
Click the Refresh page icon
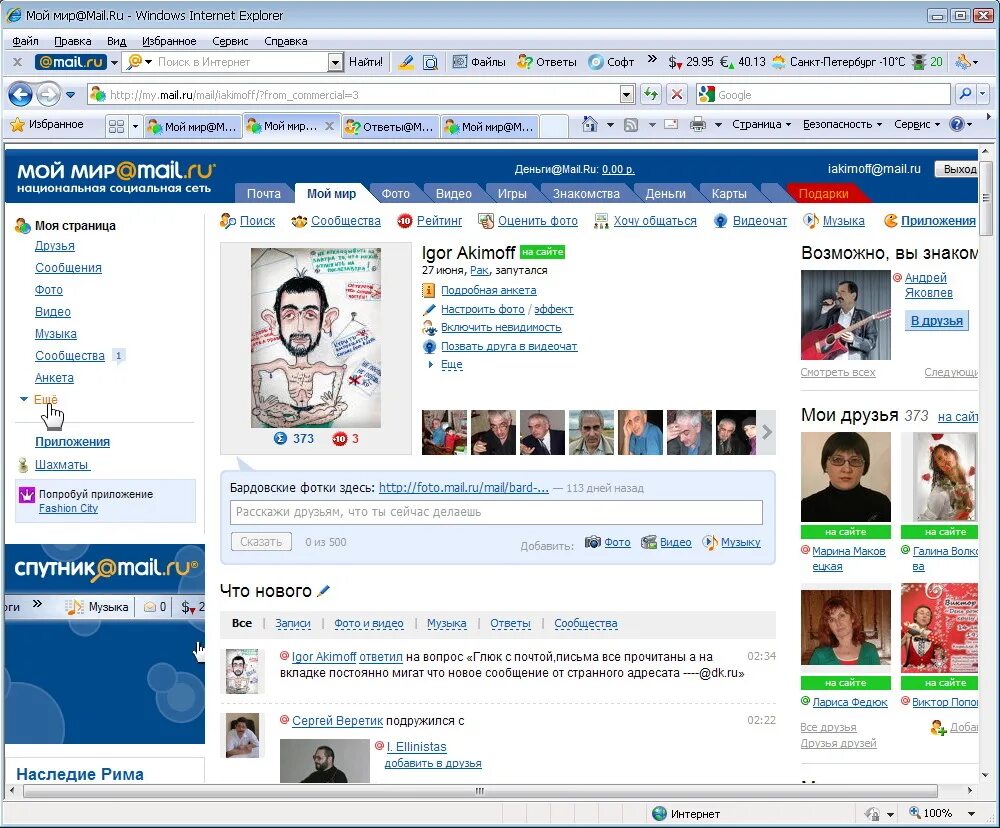(651, 95)
